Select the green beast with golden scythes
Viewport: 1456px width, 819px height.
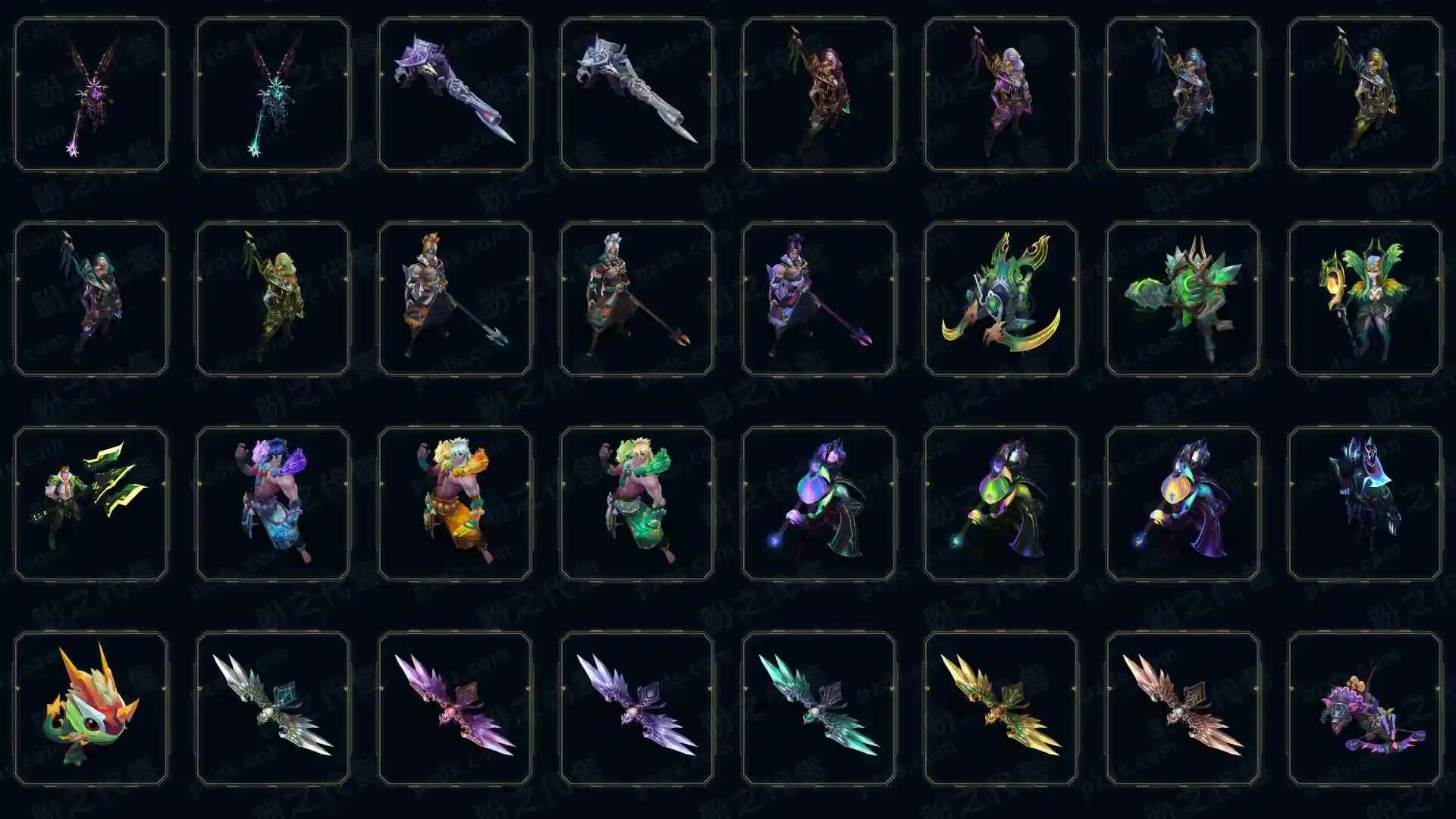pyautogui.click(x=1001, y=299)
